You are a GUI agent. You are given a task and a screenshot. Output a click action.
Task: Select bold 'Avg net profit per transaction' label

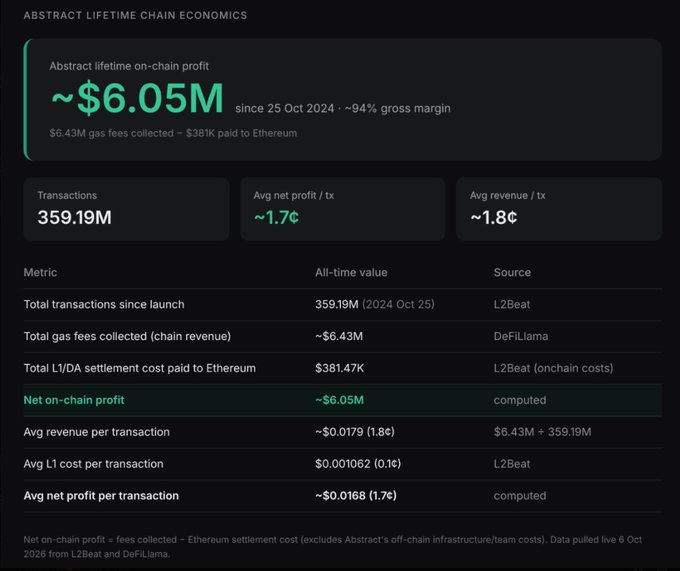coord(101,496)
